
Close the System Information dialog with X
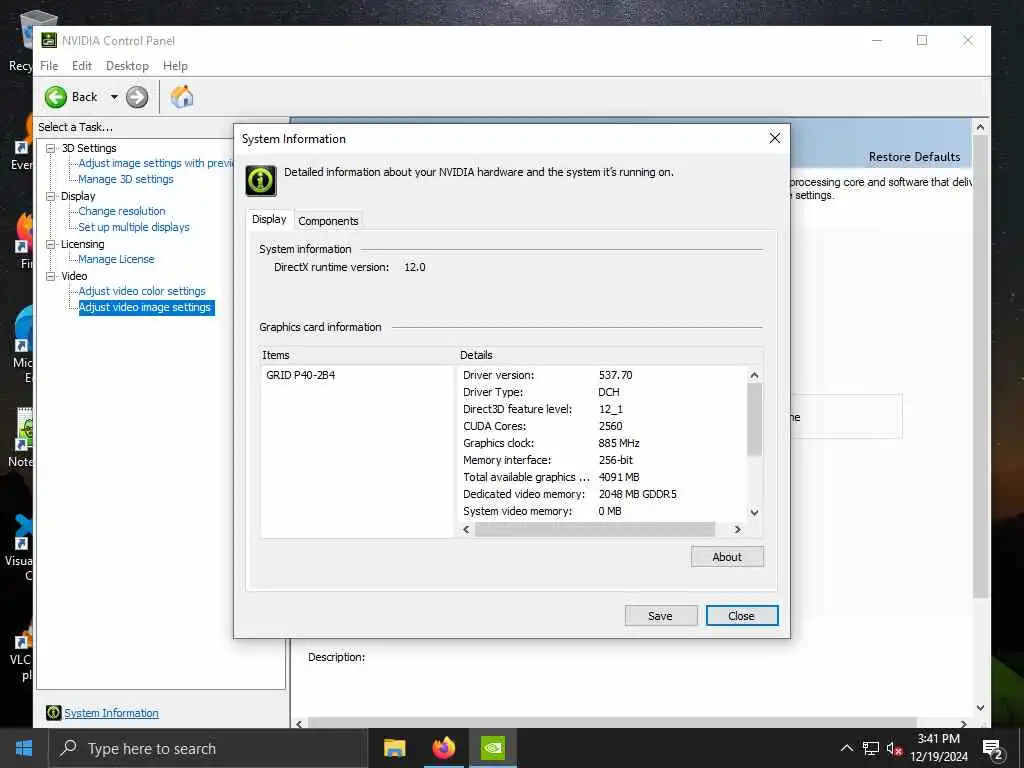[x=775, y=138]
